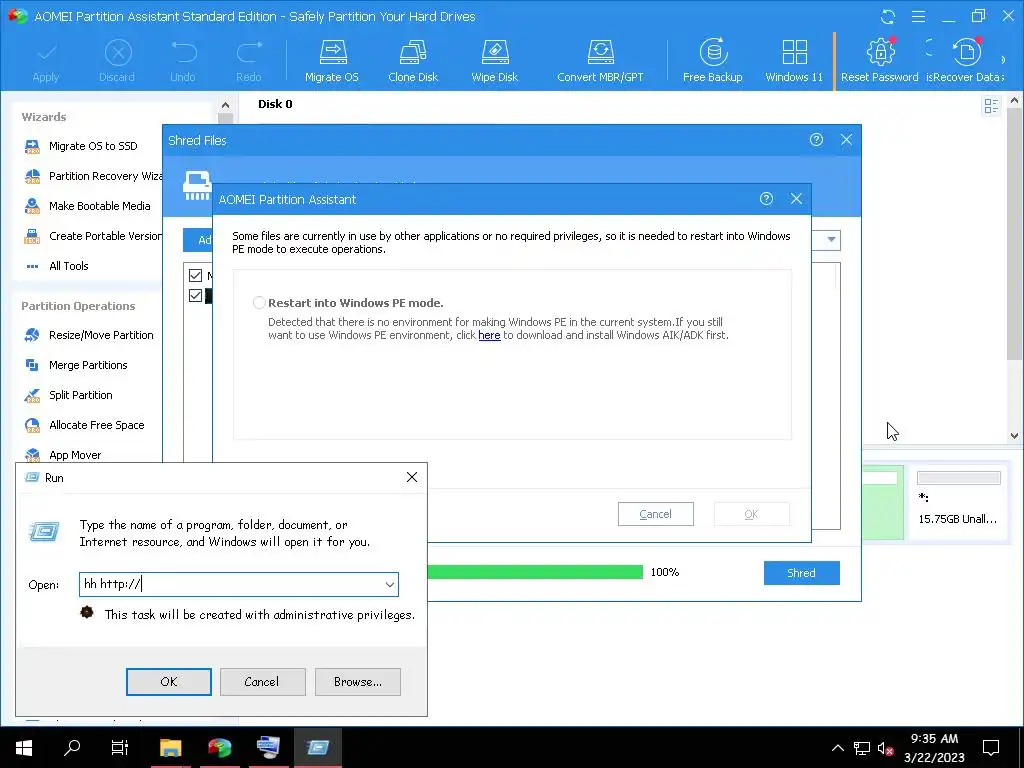1024x768 pixels.
Task: Open File Explorer from taskbar
Action: [170, 747]
